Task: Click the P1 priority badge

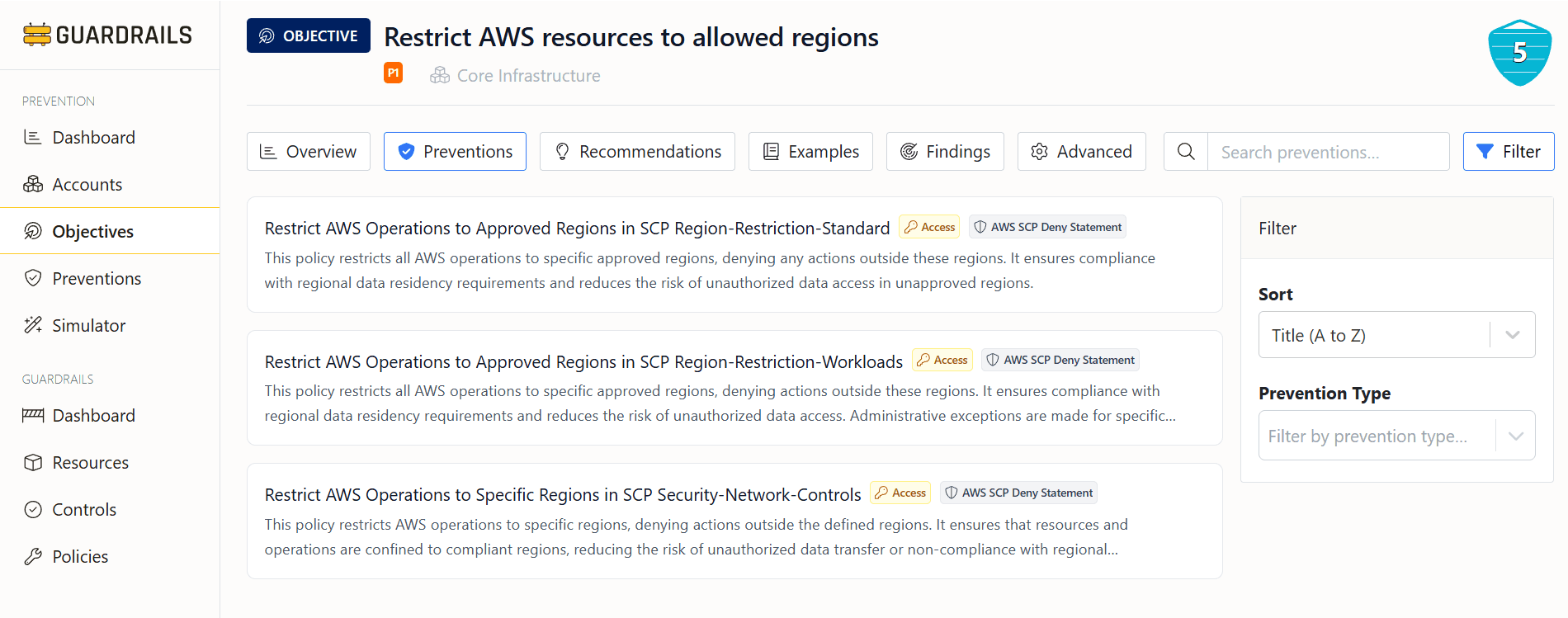Action: (x=393, y=73)
